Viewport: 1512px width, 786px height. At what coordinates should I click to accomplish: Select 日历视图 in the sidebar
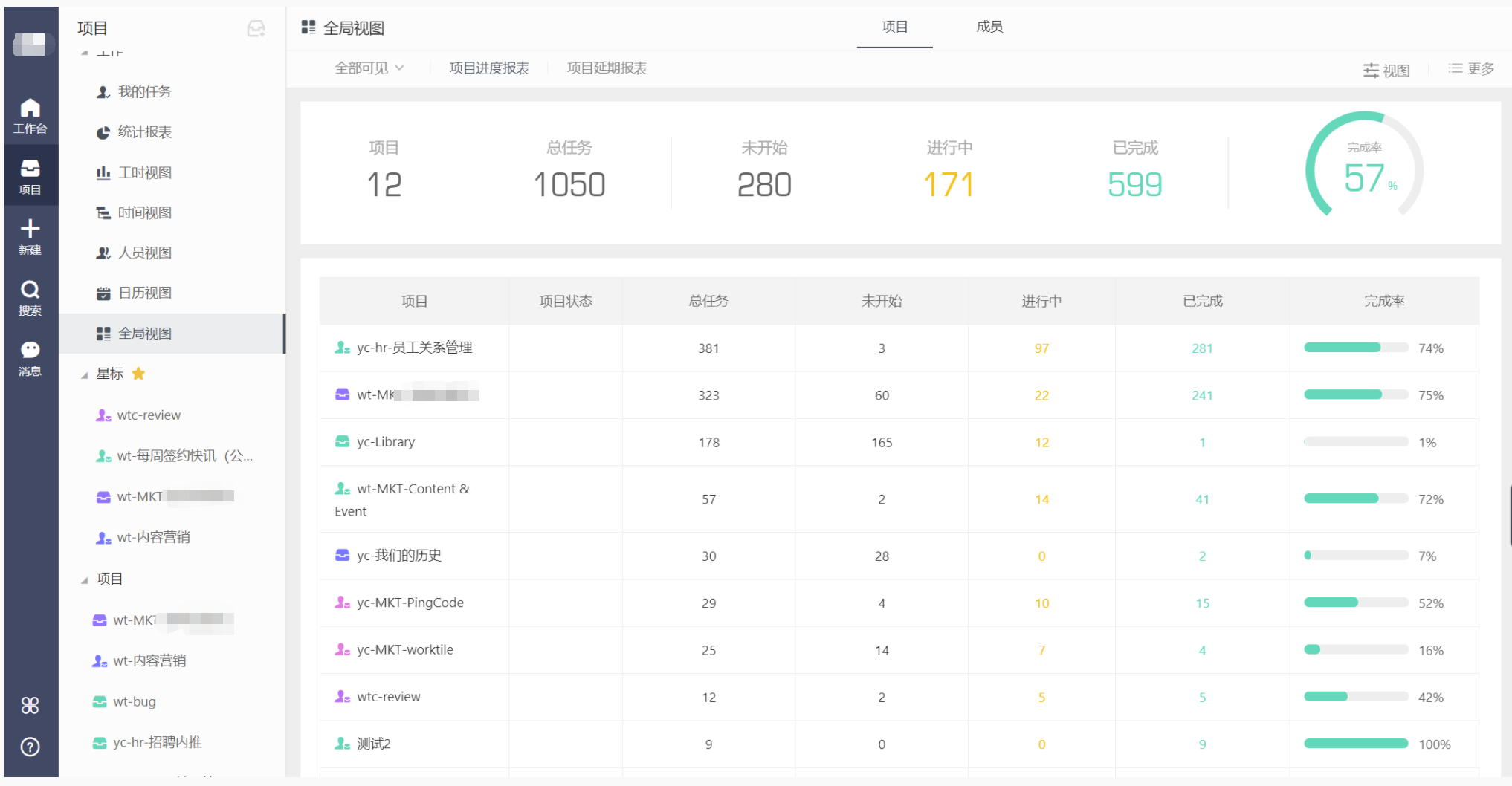point(145,293)
